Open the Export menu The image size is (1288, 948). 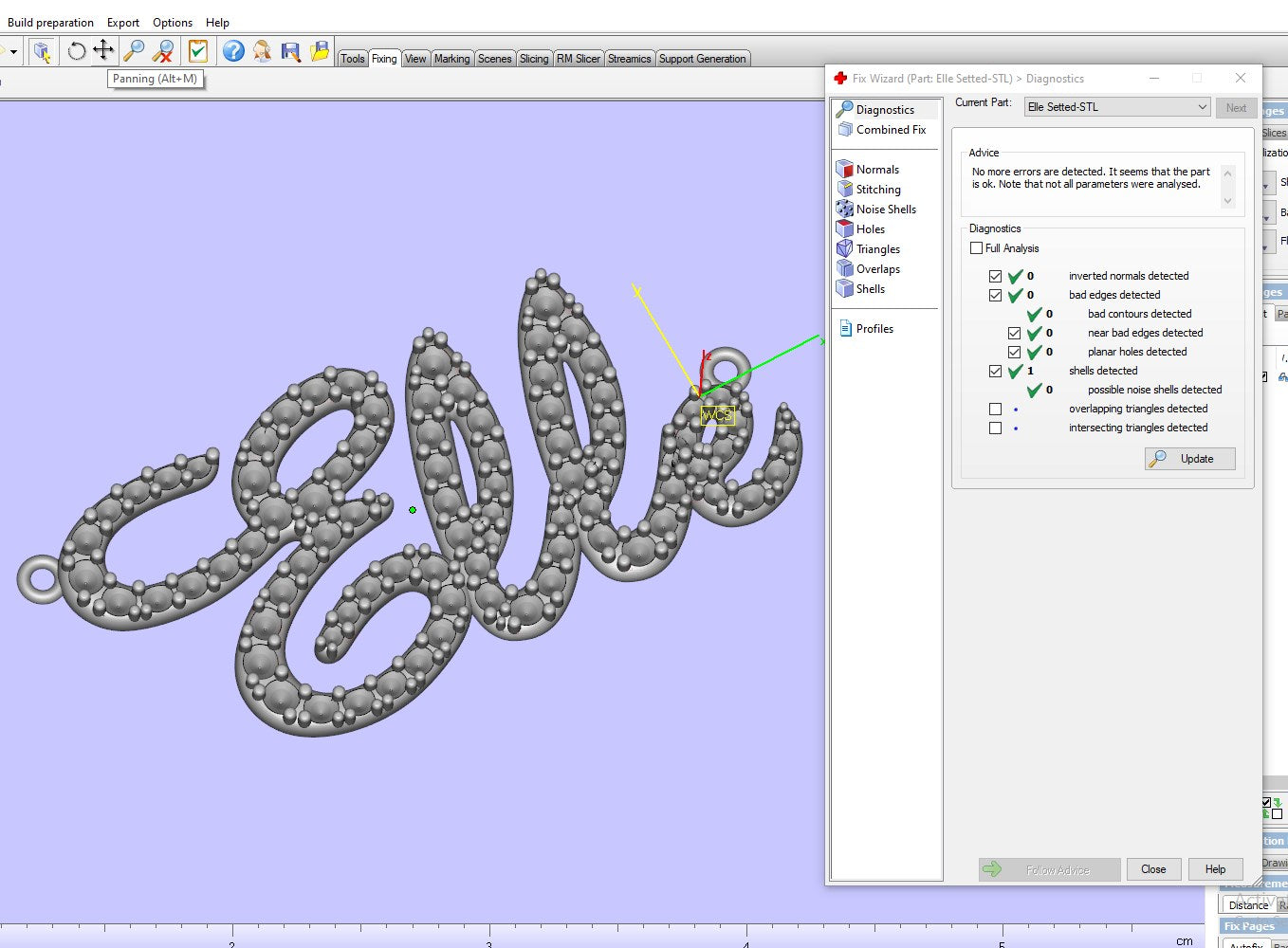(123, 23)
